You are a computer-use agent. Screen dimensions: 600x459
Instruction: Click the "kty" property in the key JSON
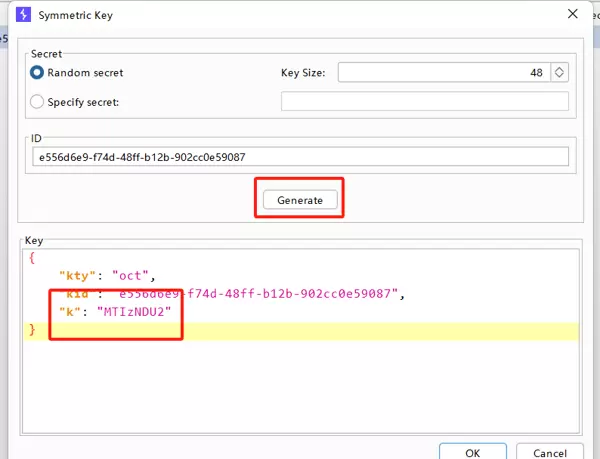coord(80,275)
